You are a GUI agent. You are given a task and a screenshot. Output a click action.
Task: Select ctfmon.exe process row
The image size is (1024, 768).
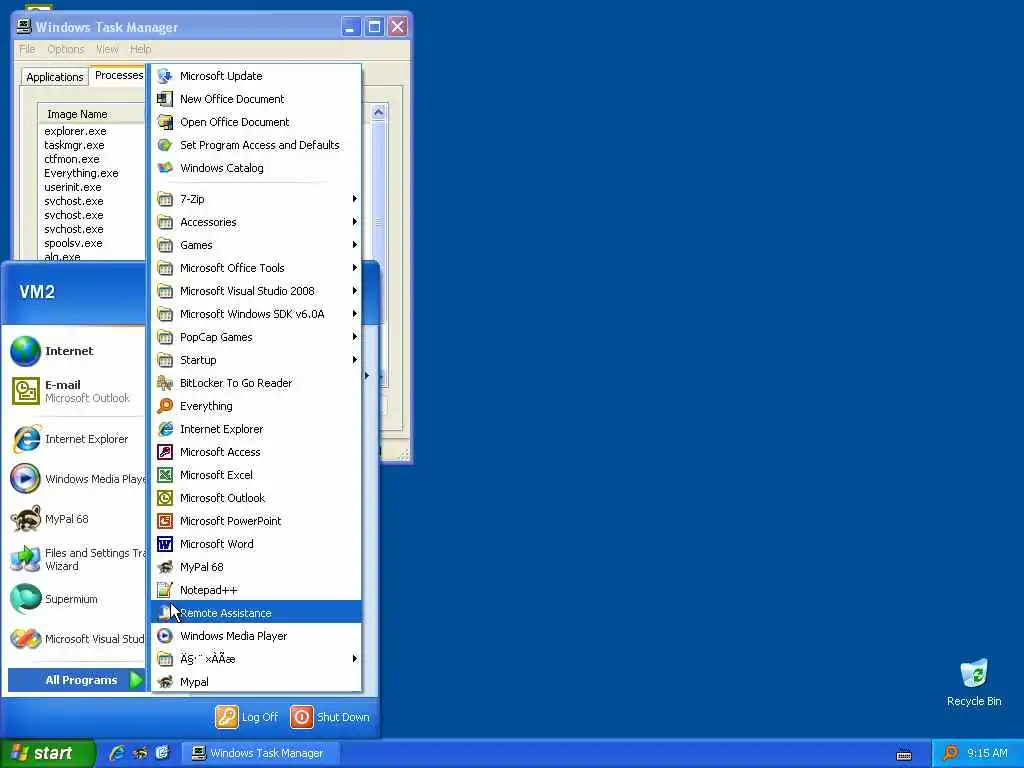click(72, 159)
